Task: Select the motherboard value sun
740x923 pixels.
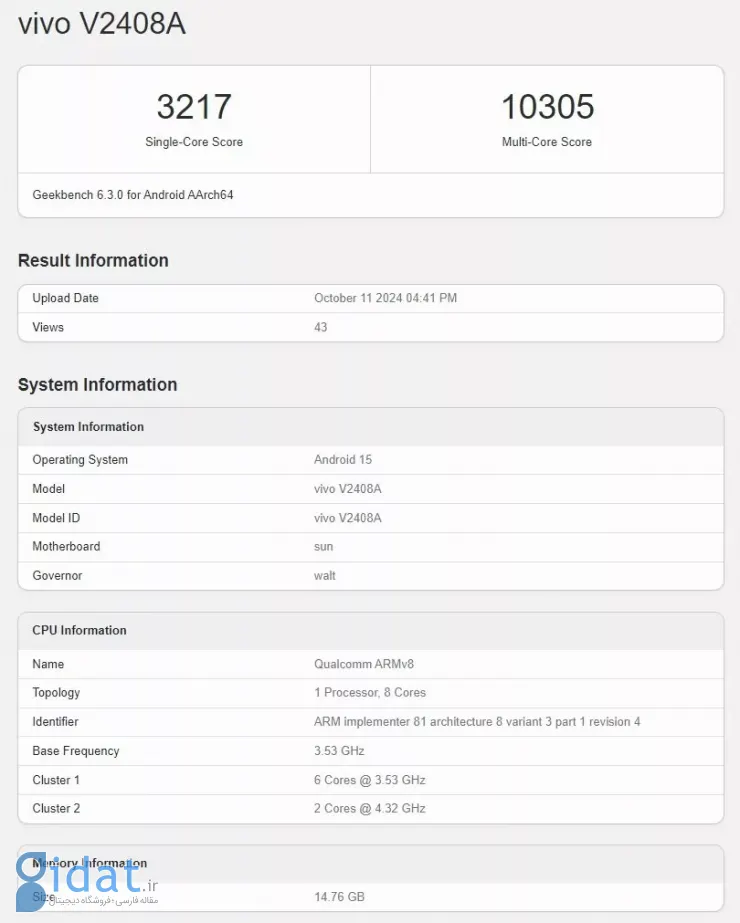Action: (x=323, y=547)
